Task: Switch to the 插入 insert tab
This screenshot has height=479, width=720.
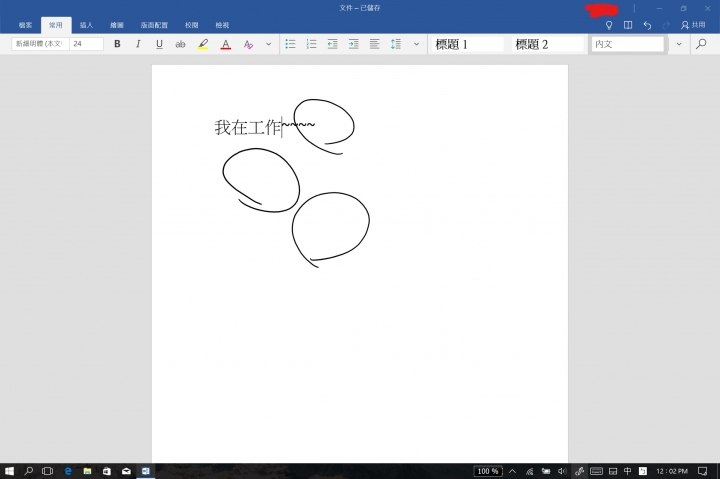Action: point(86,25)
